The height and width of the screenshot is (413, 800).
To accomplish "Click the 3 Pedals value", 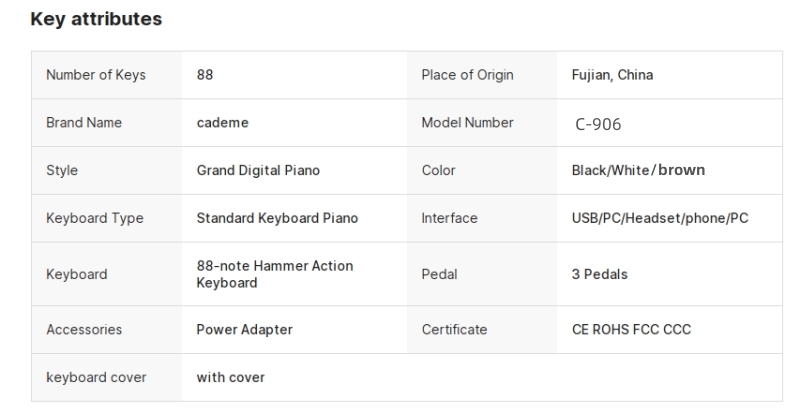I will click(x=599, y=274).
